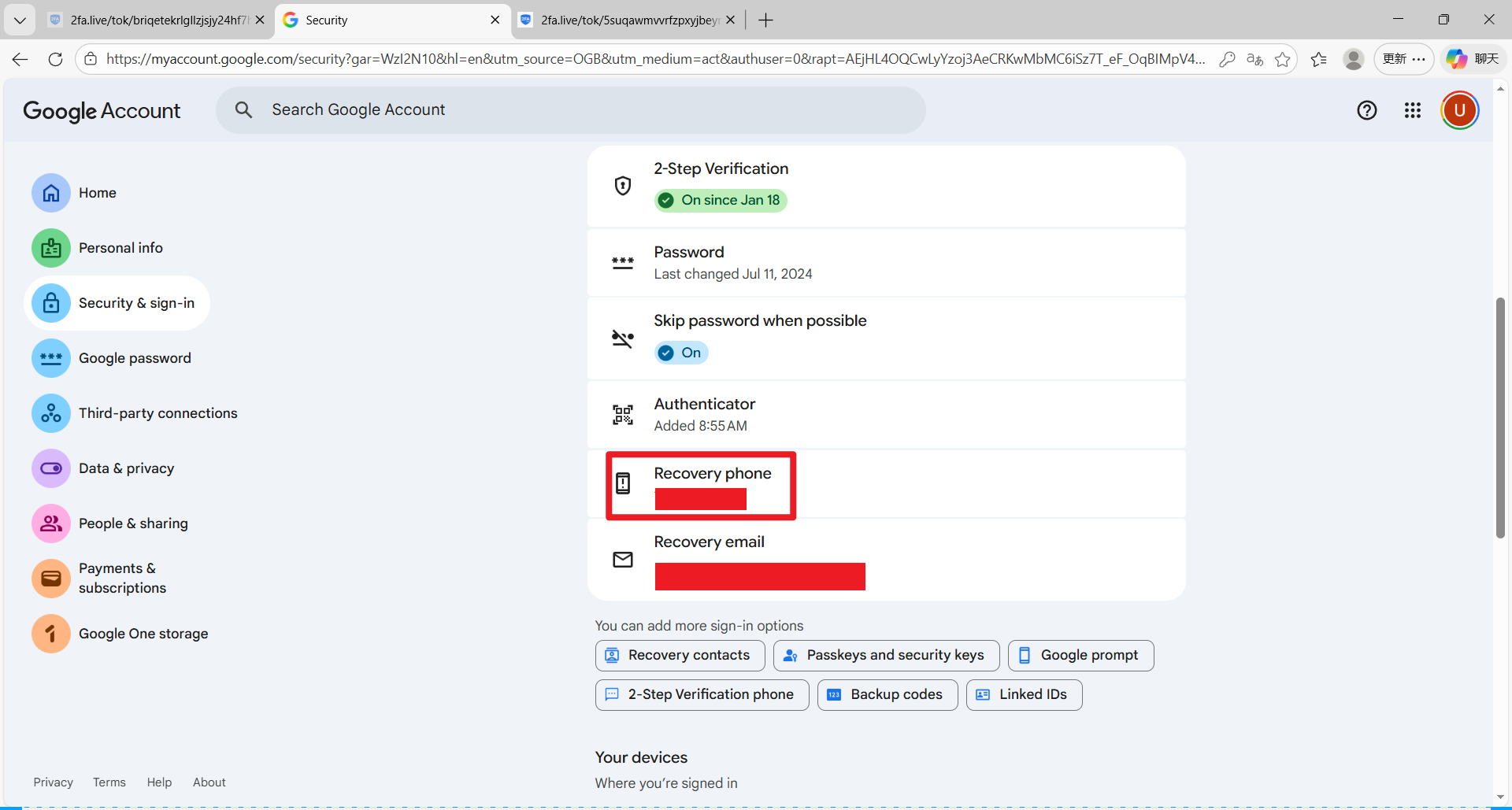Open the browser password key icon

click(1226, 59)
